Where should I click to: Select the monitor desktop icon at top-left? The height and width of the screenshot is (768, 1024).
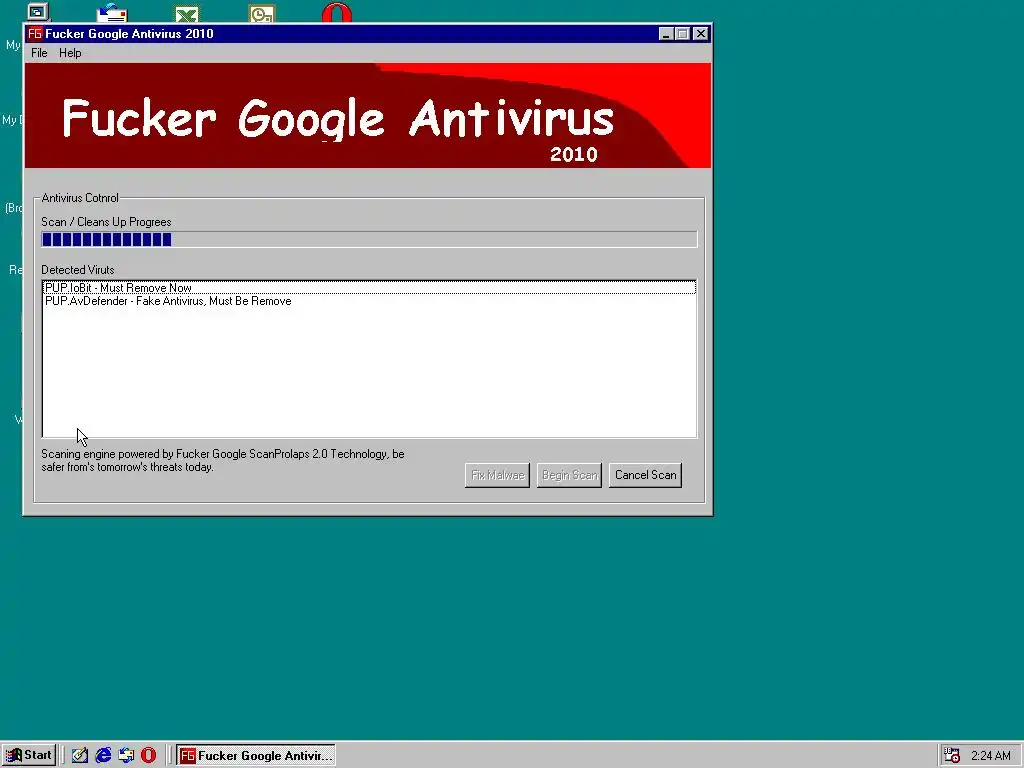coord(38,12)
